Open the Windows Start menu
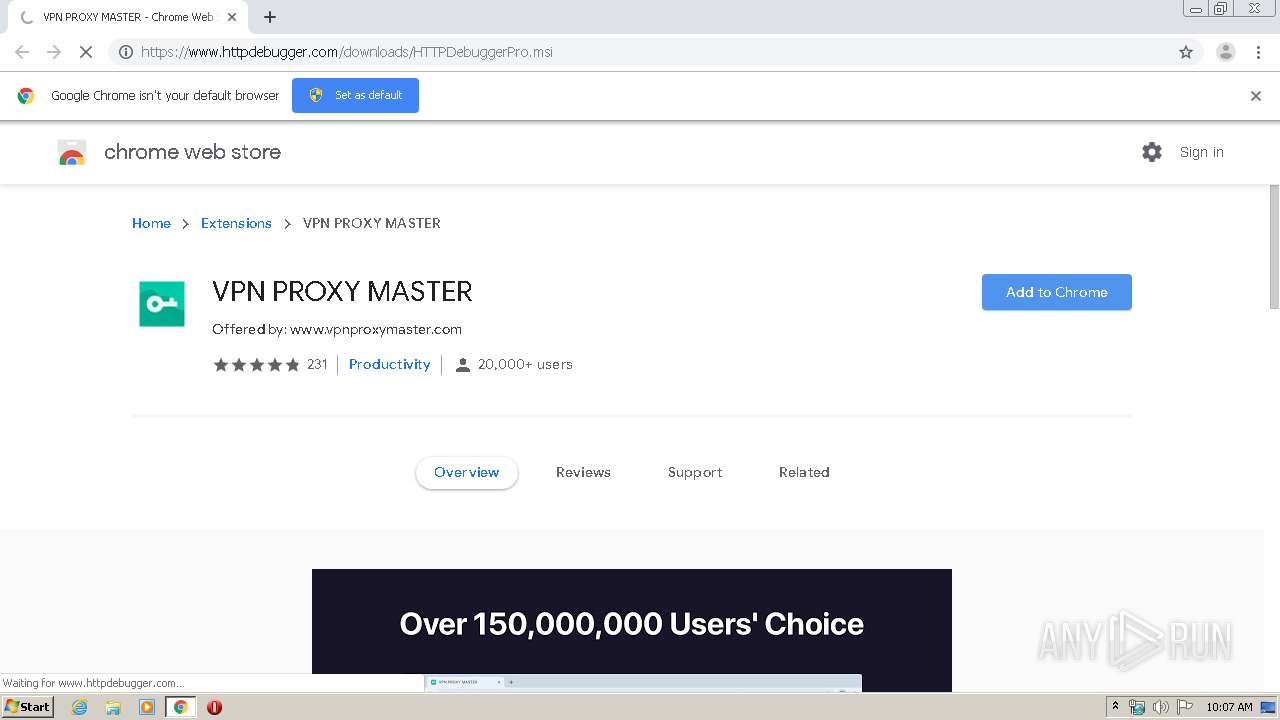The width and height of the screenshot is (1280, 720). click(x=28, y=707)
